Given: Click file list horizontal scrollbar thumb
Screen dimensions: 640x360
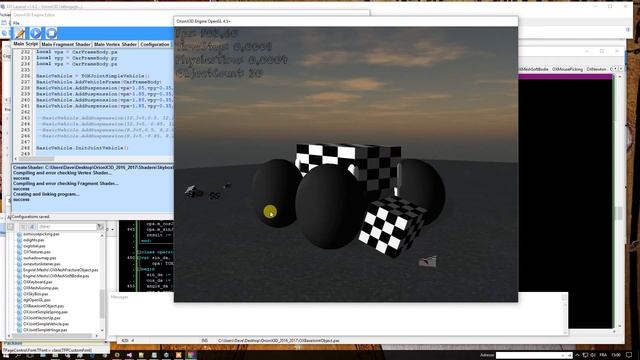Looking at the screenshot, I should coord(51,336).
